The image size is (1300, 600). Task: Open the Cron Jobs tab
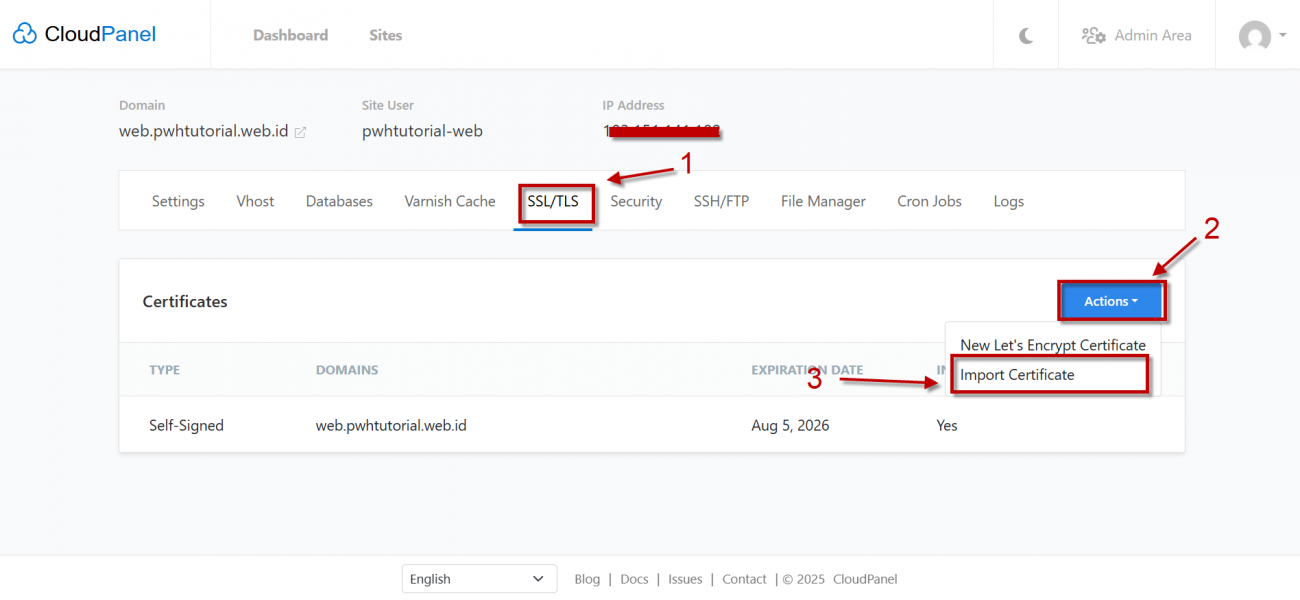click(929, 201)
